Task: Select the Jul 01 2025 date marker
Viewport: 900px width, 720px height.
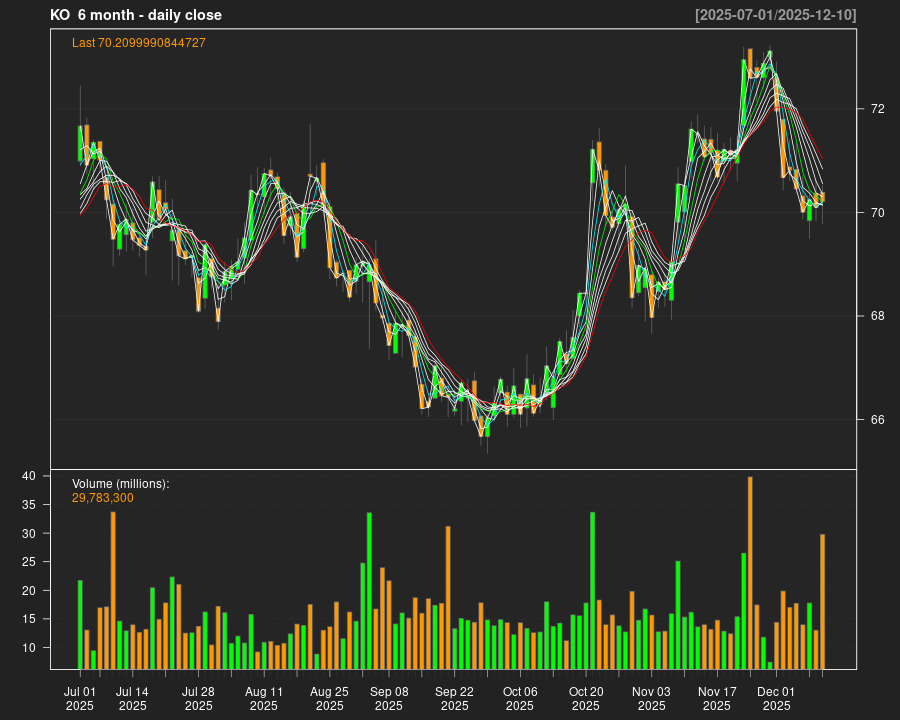Action: [80, 698]
